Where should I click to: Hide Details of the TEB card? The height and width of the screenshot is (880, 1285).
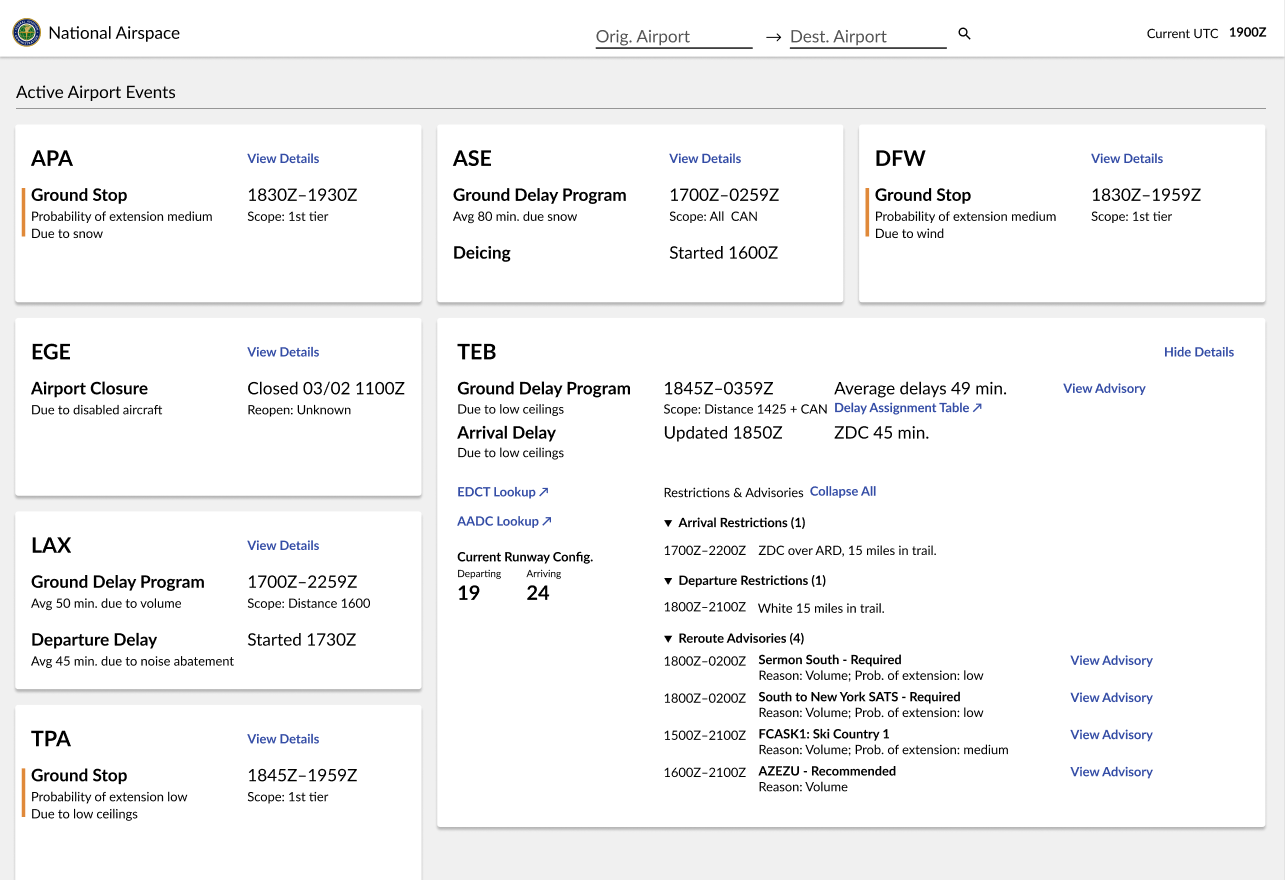pos(1199,352)
